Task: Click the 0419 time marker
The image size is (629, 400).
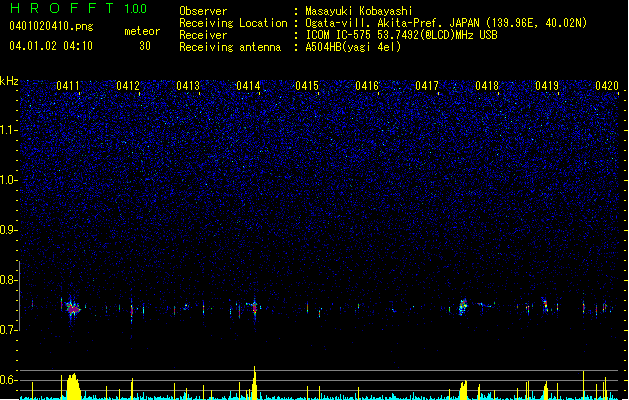Action: click(x=547, y=86)
